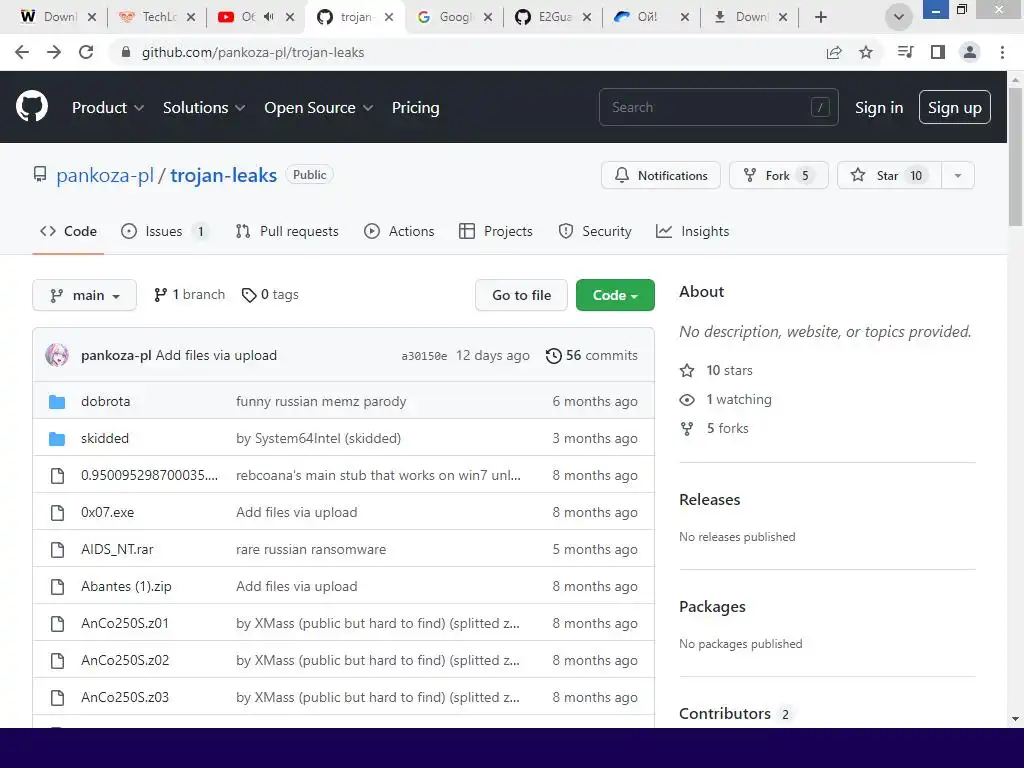Click the browser forward arrow
The image size is (1024, 768).
[x=54, y=52]
